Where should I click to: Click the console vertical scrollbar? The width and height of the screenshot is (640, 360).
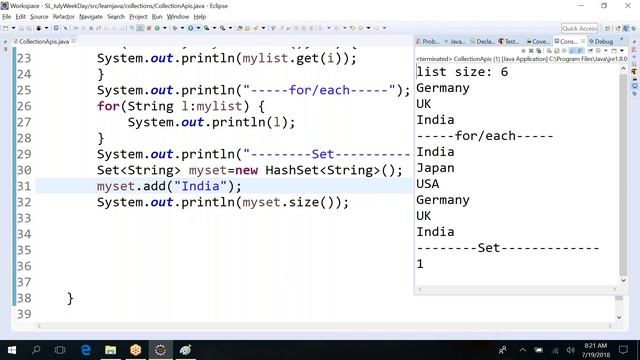(x=623, y=176)
